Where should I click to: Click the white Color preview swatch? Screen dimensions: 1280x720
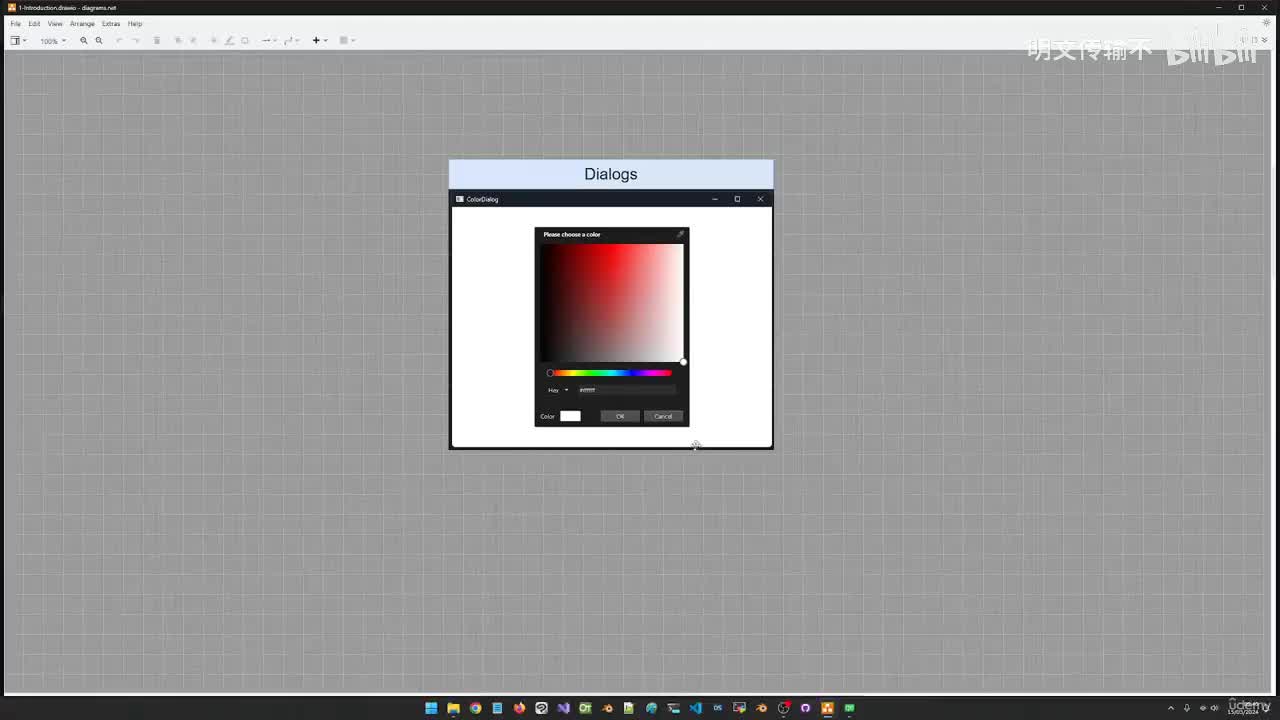(x=570, y=416)
